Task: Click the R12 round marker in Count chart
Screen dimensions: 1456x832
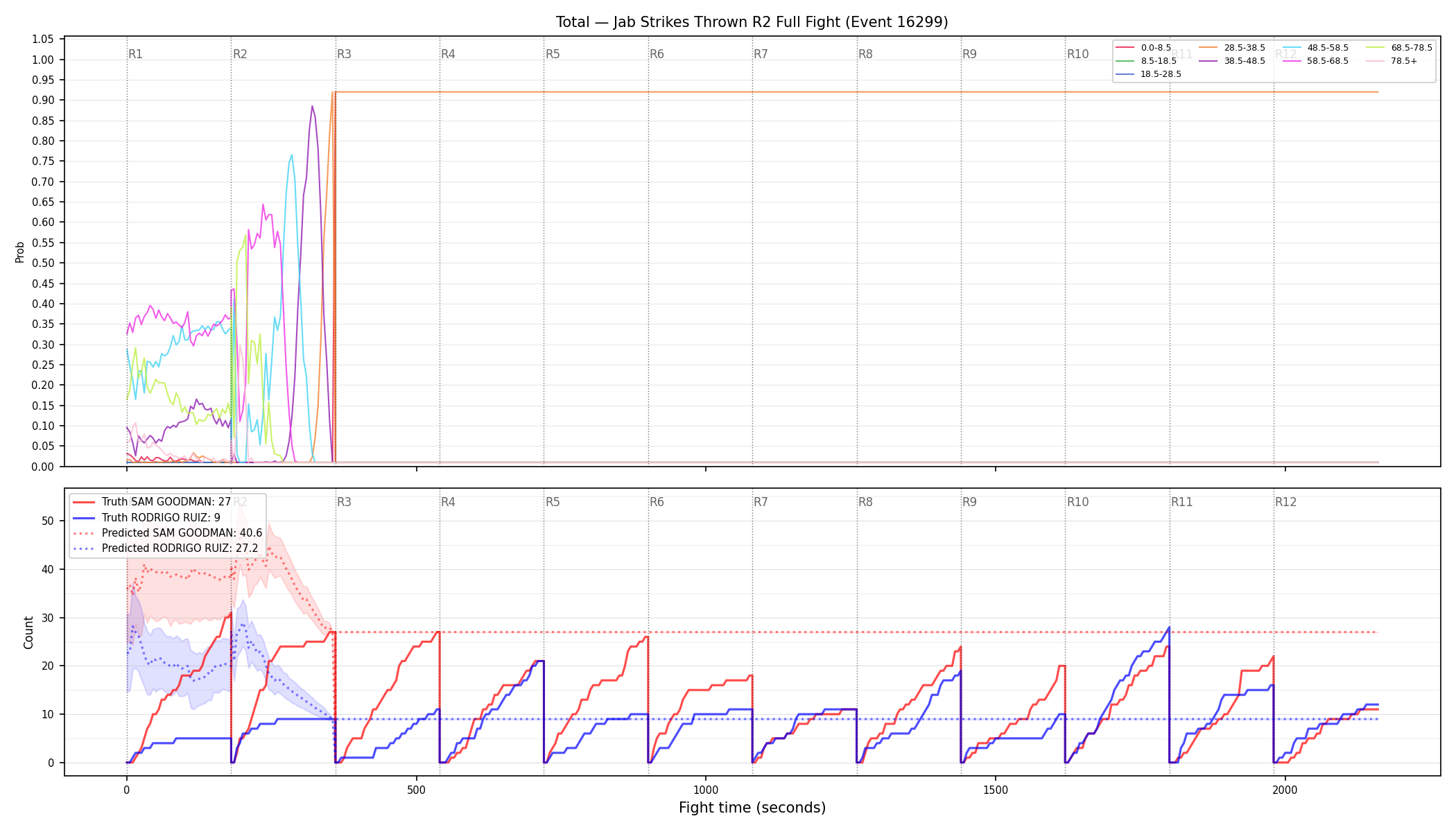Action: (1286, 502)
